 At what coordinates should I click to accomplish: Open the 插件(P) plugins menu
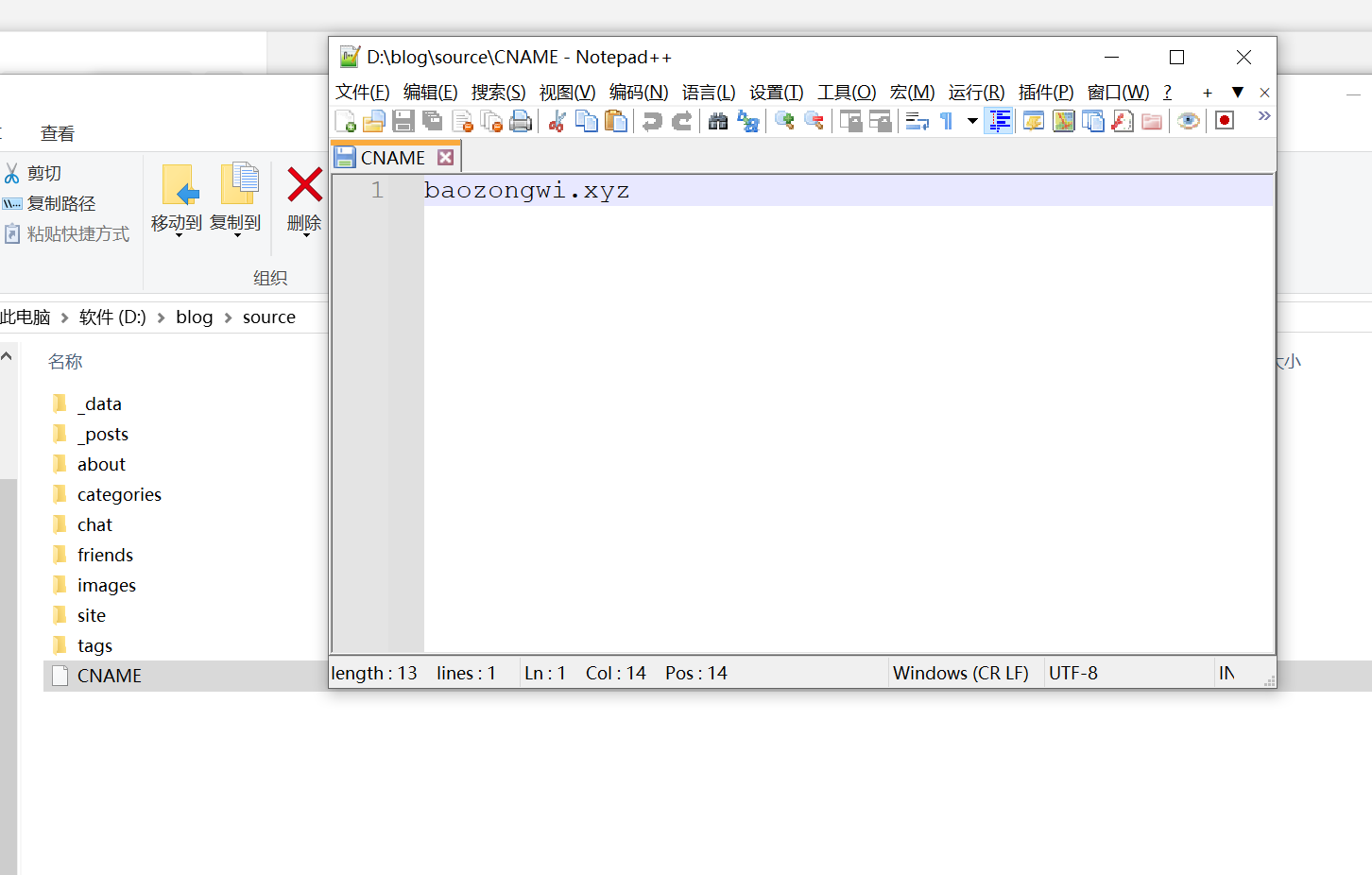pos(1045,92)
